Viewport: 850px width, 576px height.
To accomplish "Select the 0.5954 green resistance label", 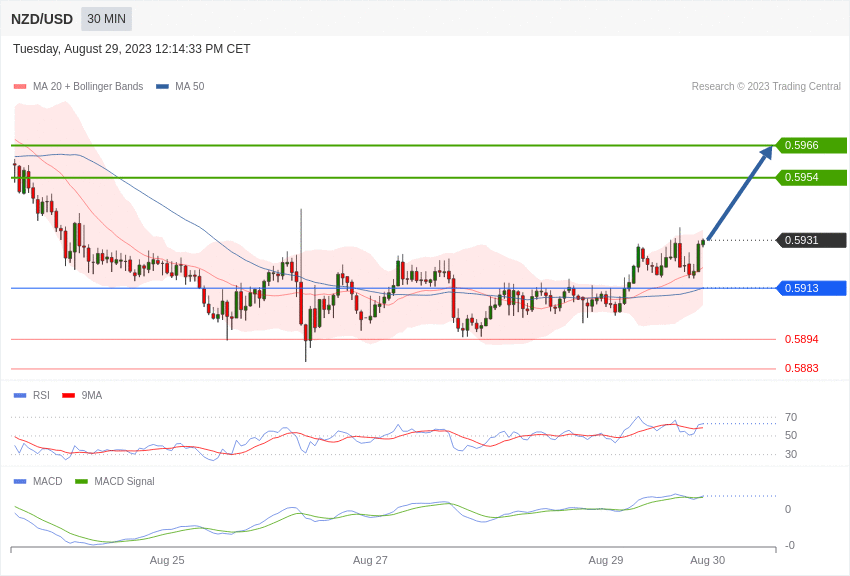I will click(x=812, y=177).
